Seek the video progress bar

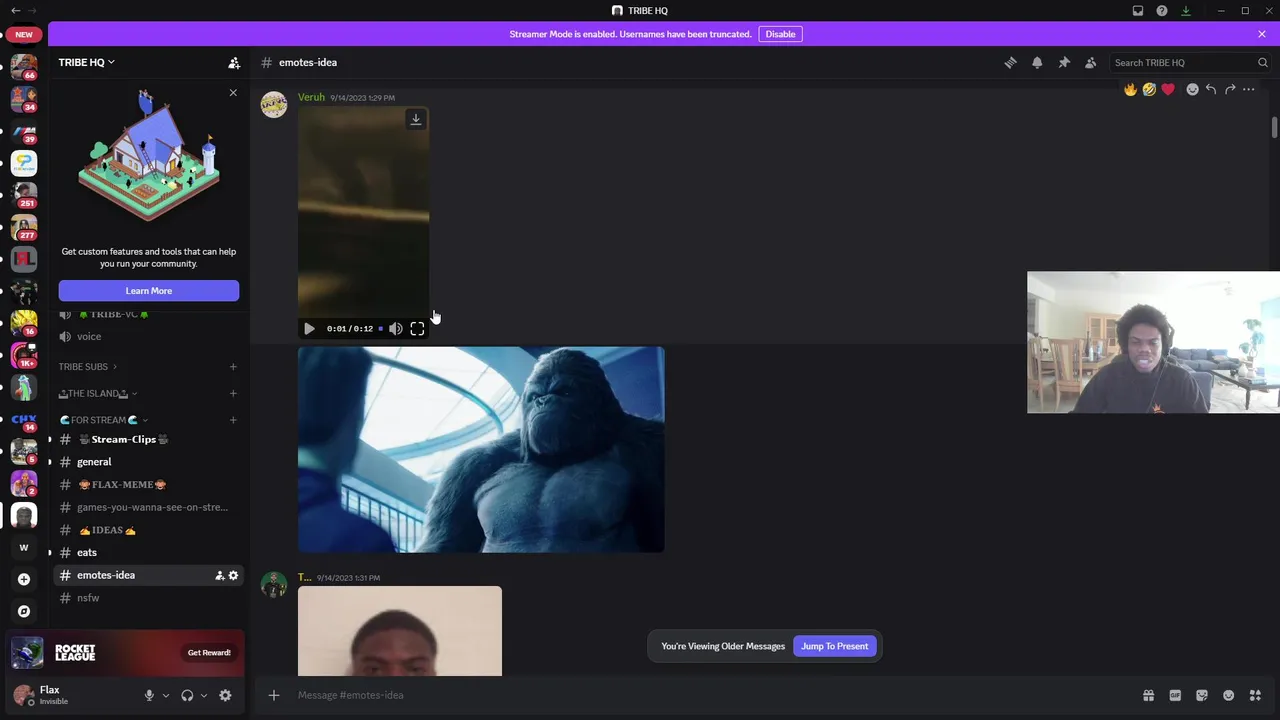click(380, 328)
